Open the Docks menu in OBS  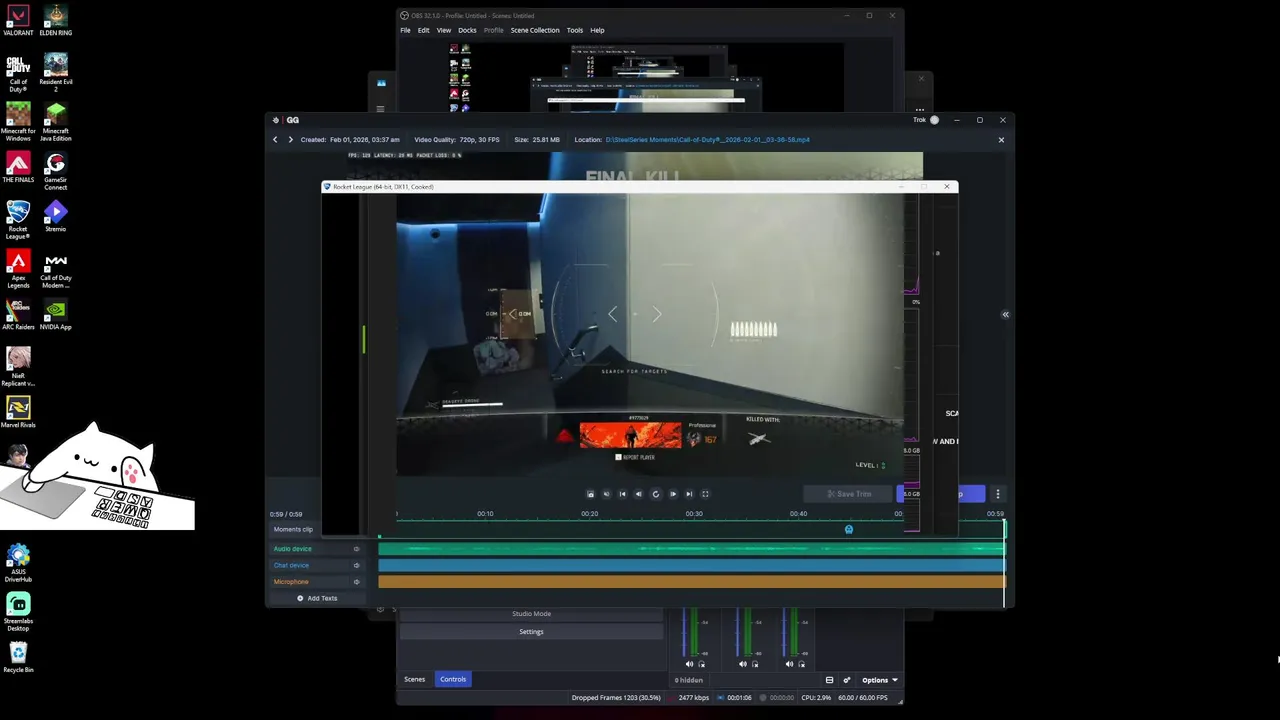tap(467, 30)
